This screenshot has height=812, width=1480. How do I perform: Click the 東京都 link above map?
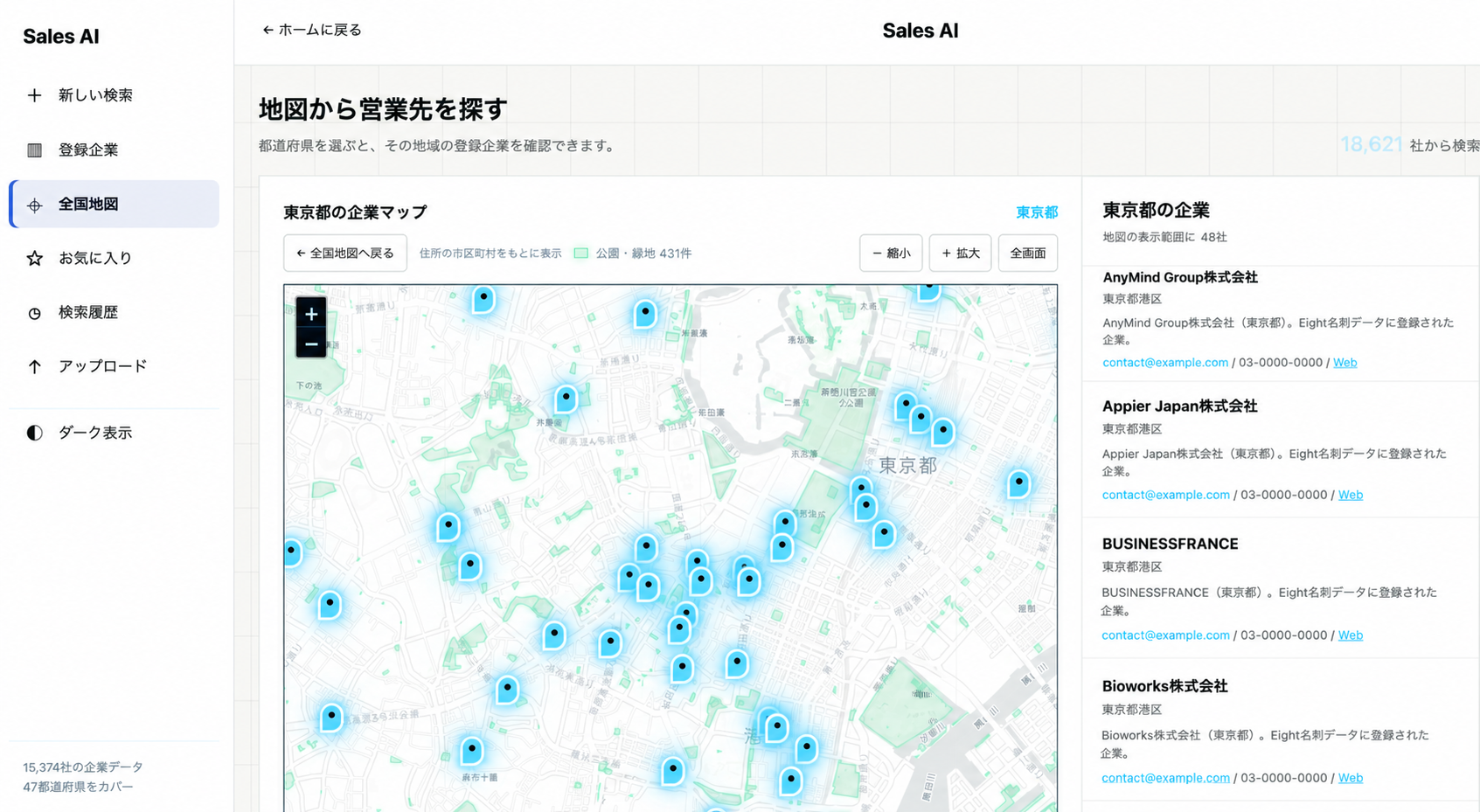[x=1037, y=212]
